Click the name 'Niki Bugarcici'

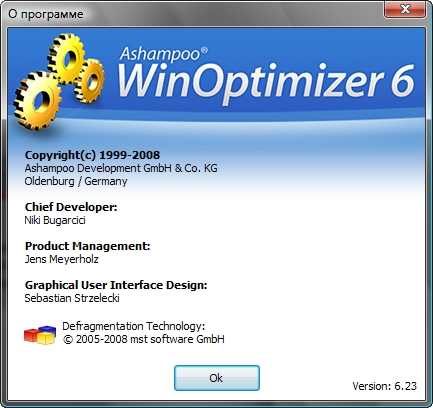[x=55, y=220]
